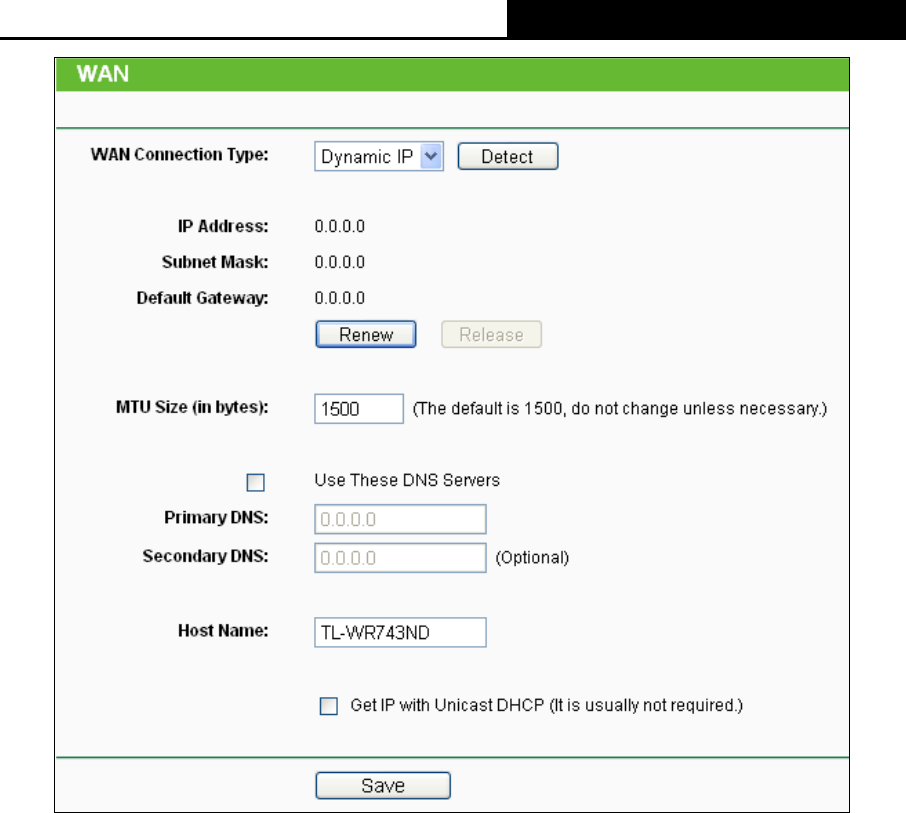Focus the MTU Size input field
Image resolution: width=906 pixels, height=813 pixels.
coord(359,409)
